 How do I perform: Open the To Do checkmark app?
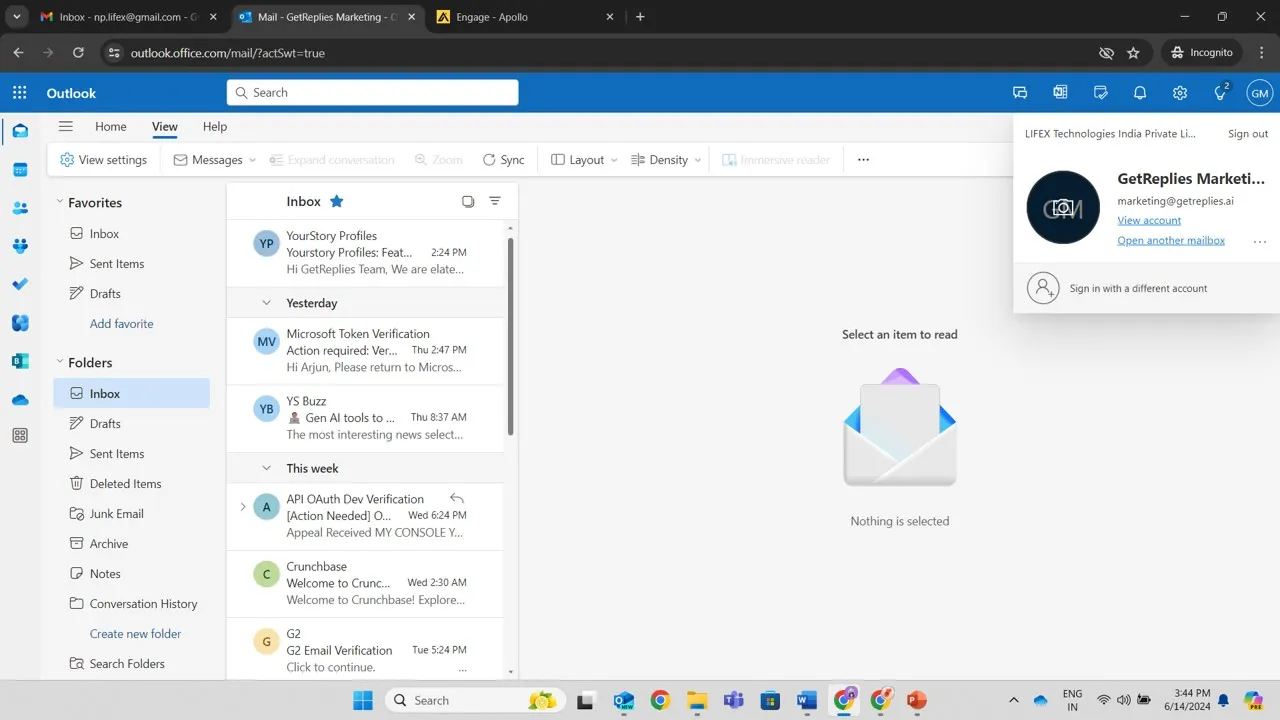pyautogui.click(x=20, y=284)
